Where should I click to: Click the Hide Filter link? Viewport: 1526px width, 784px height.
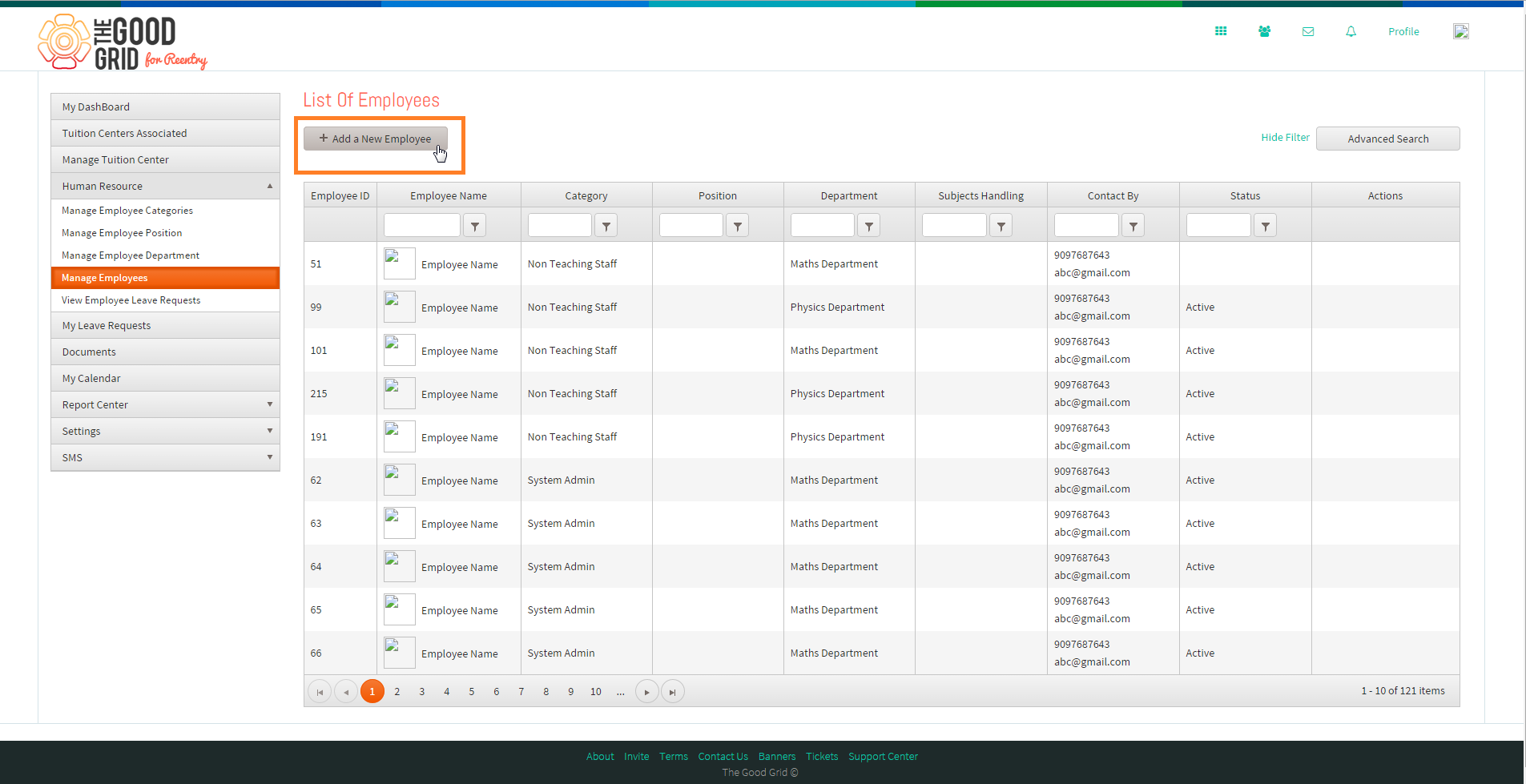[1285, 138]
